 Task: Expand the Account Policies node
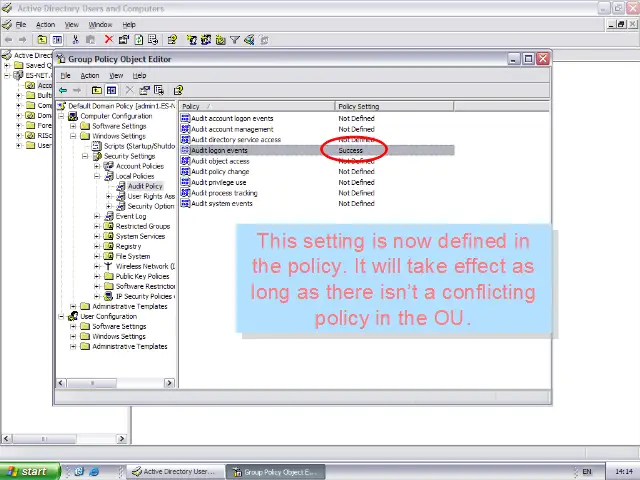pos(97,166)
